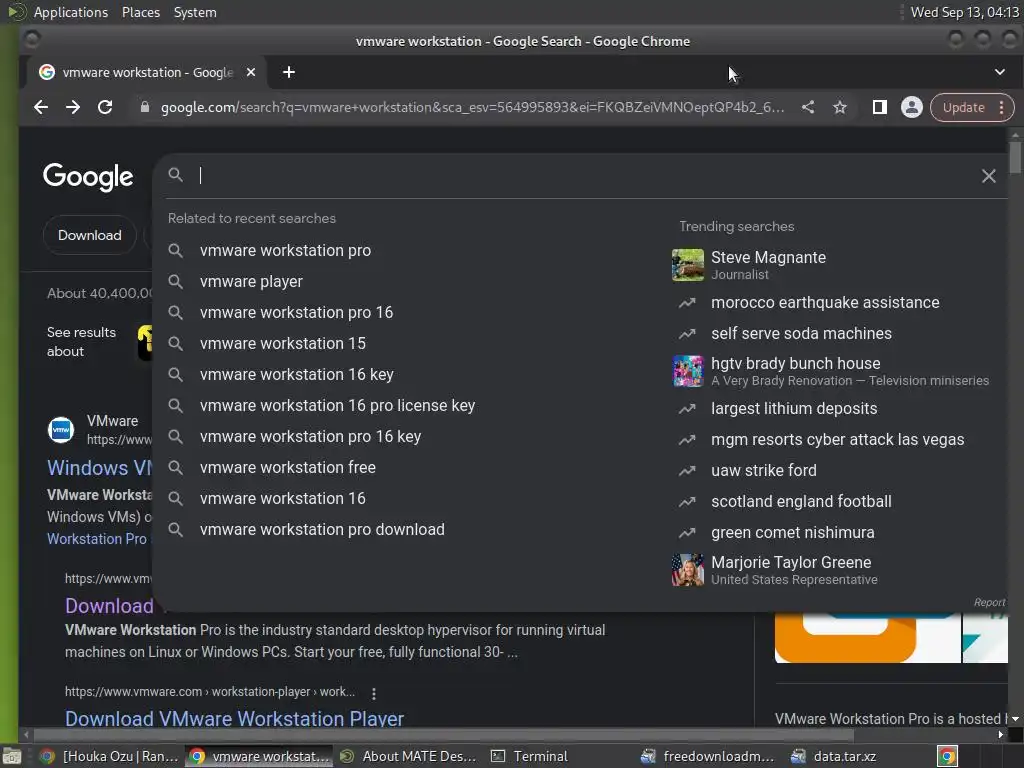Viewport: 1024px width, 768px height.
Task: Choose suggestion vmware workstation free
Action: [287, 468]
